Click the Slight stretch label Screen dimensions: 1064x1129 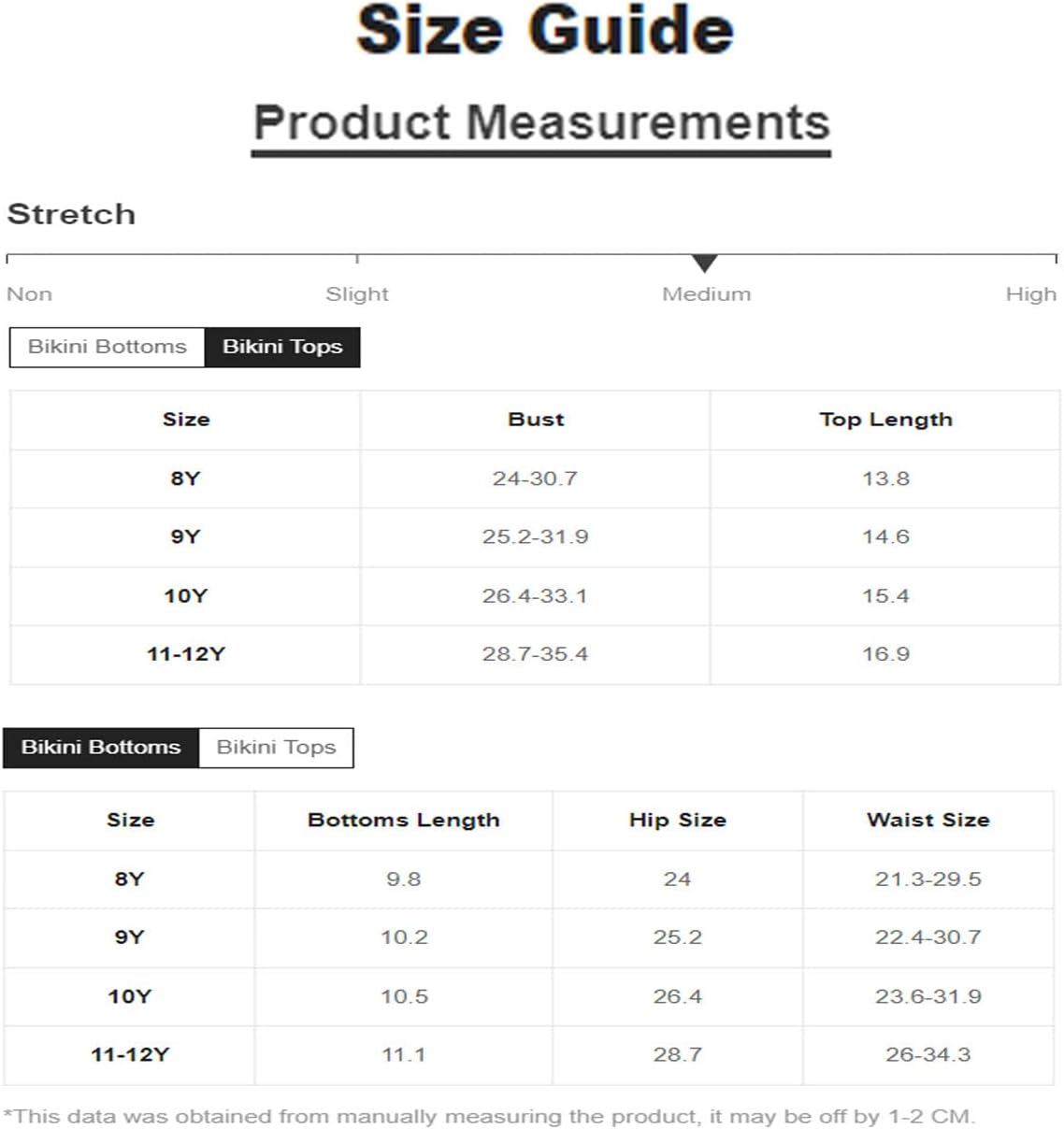[356, 294]
